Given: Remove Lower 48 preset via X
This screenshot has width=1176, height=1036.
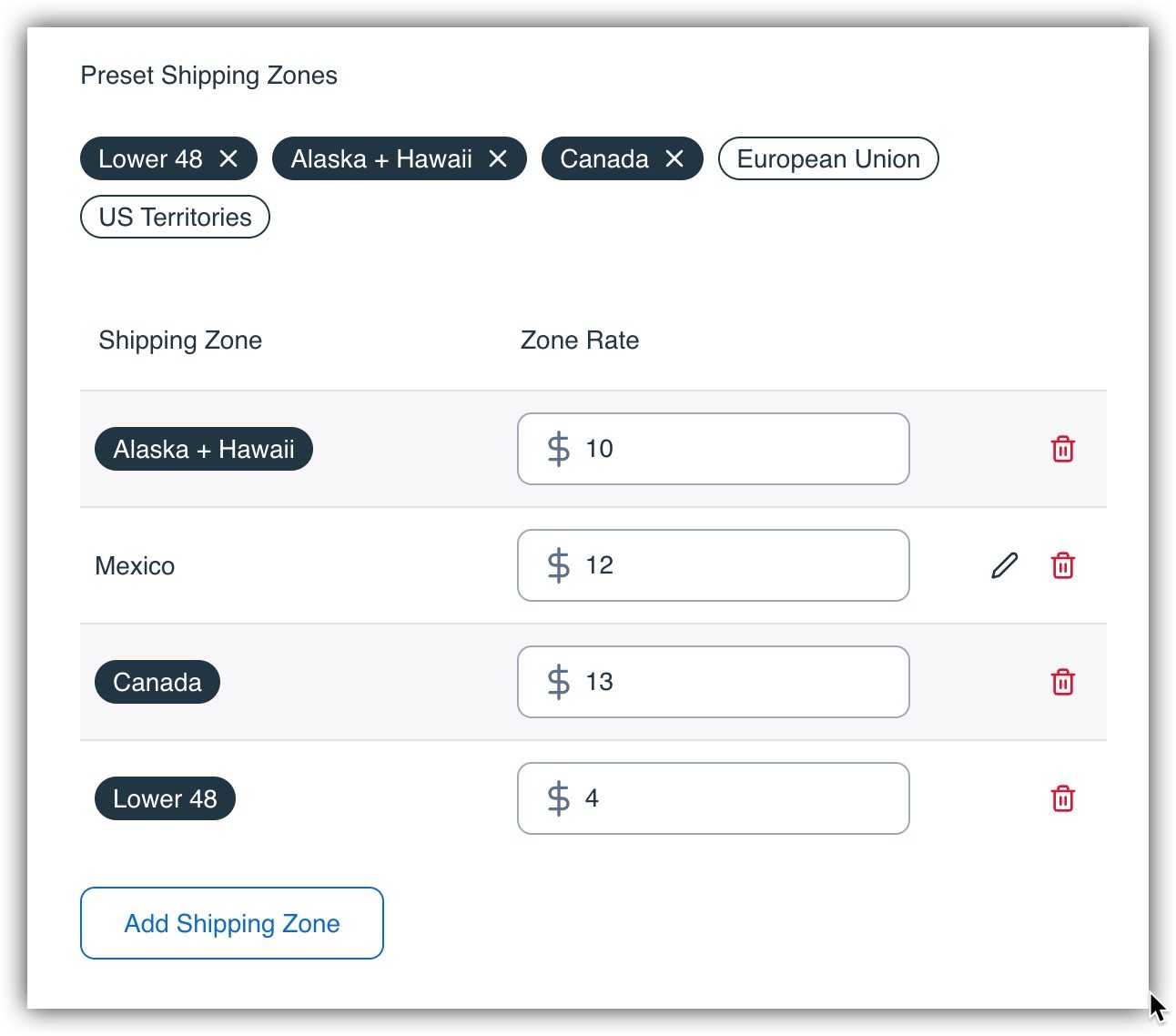Looking at the screenshot, I should tap(228, 158).
